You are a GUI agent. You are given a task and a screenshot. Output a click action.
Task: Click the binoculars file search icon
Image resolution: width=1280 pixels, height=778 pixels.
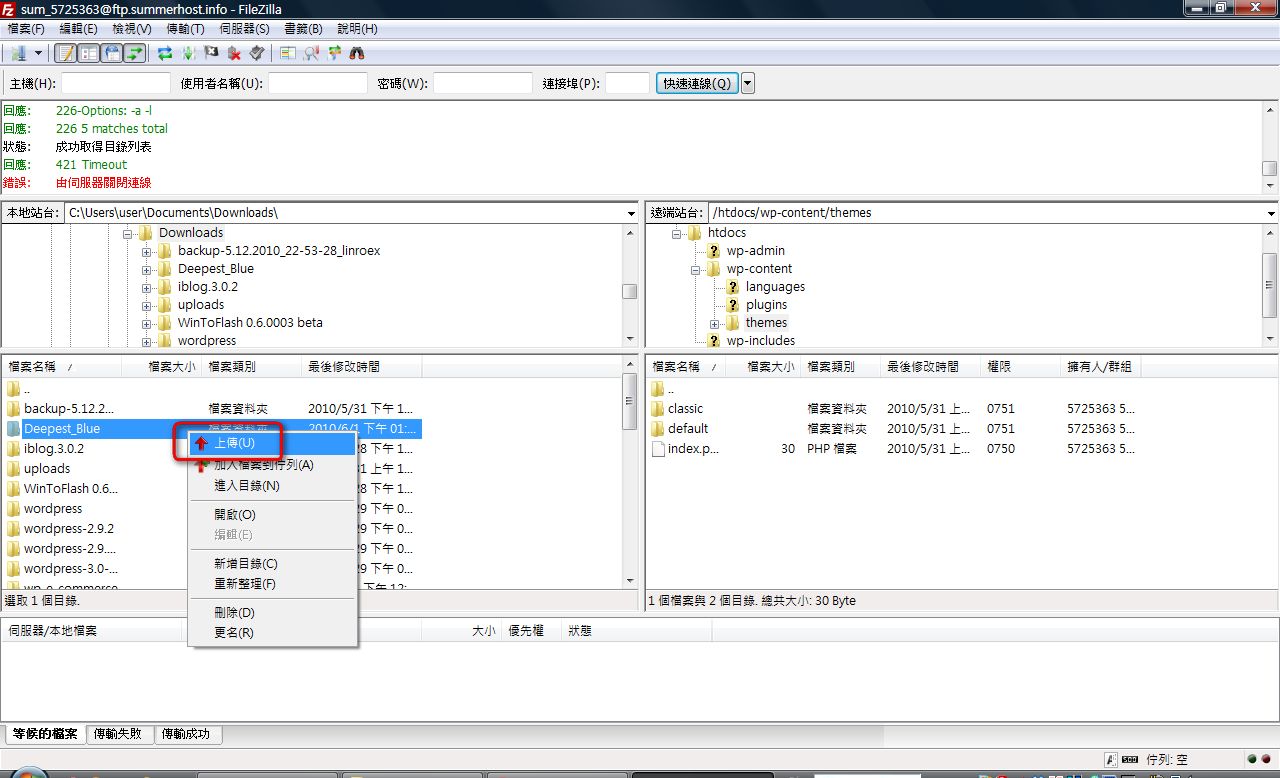point(357,53)
